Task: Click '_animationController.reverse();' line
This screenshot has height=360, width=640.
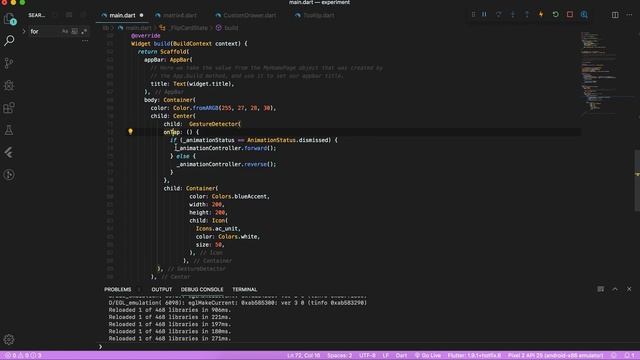Action: (227, 164)
